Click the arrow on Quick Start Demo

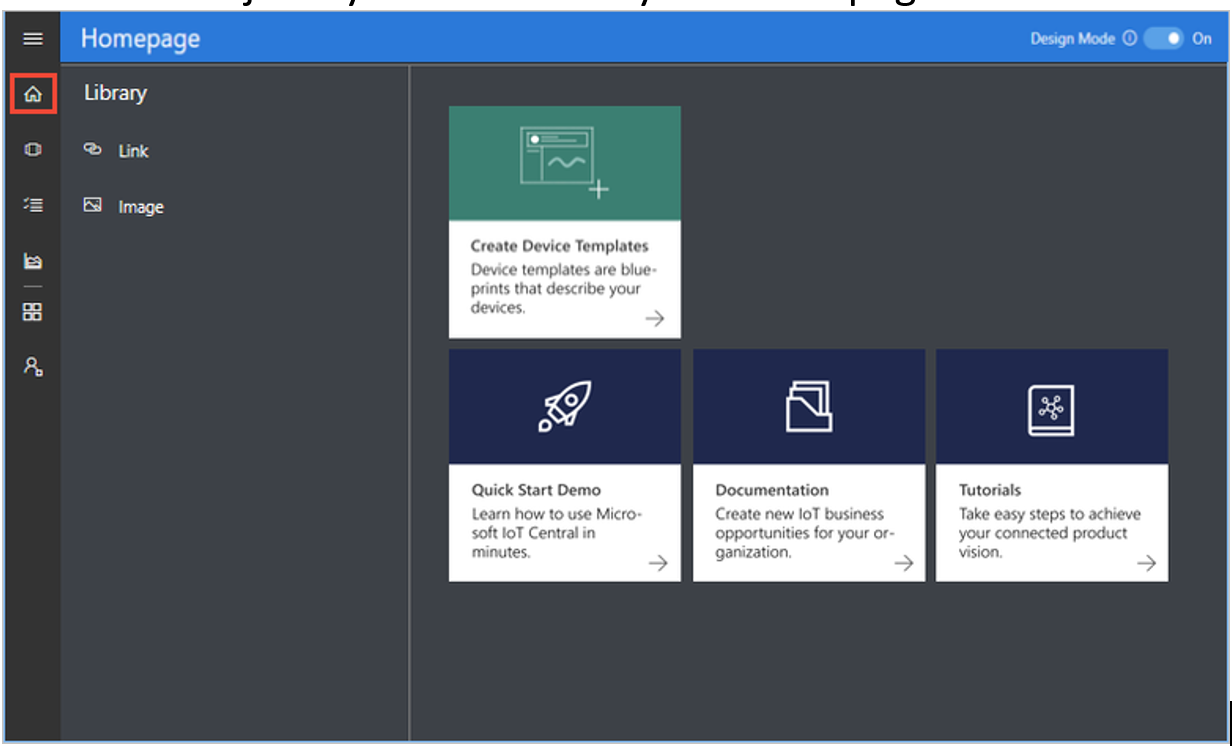(x=657, y=563)
